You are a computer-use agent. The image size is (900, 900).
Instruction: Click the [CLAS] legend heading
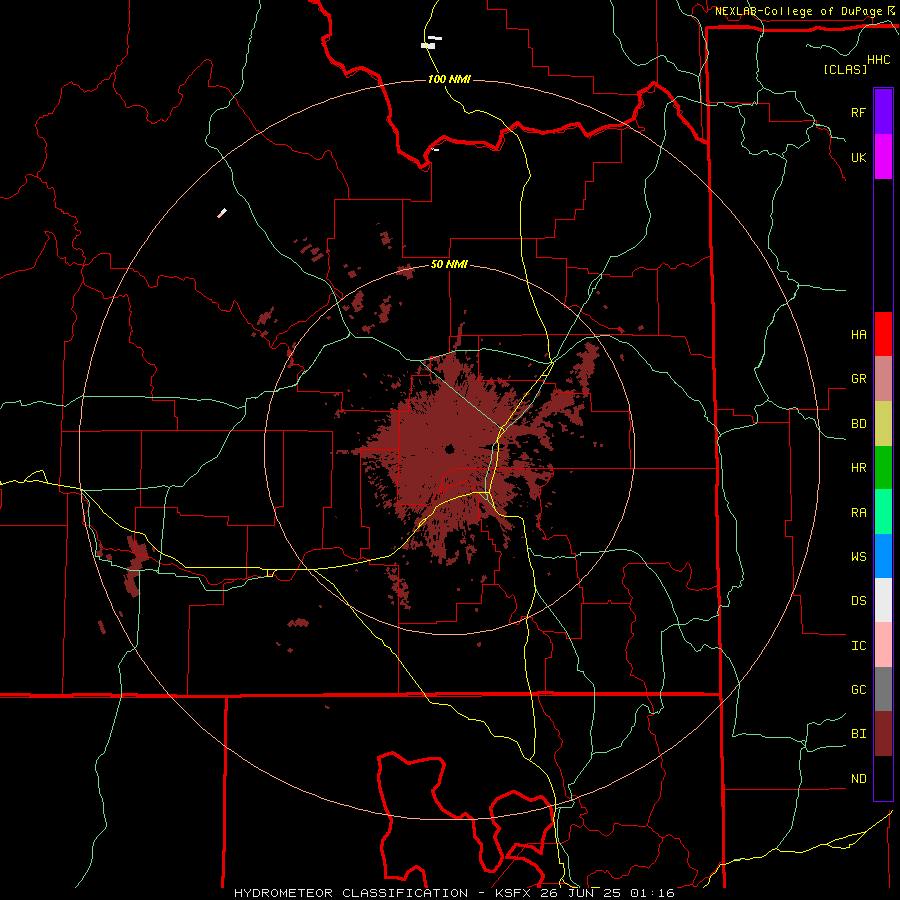click(x=845, y=69)
